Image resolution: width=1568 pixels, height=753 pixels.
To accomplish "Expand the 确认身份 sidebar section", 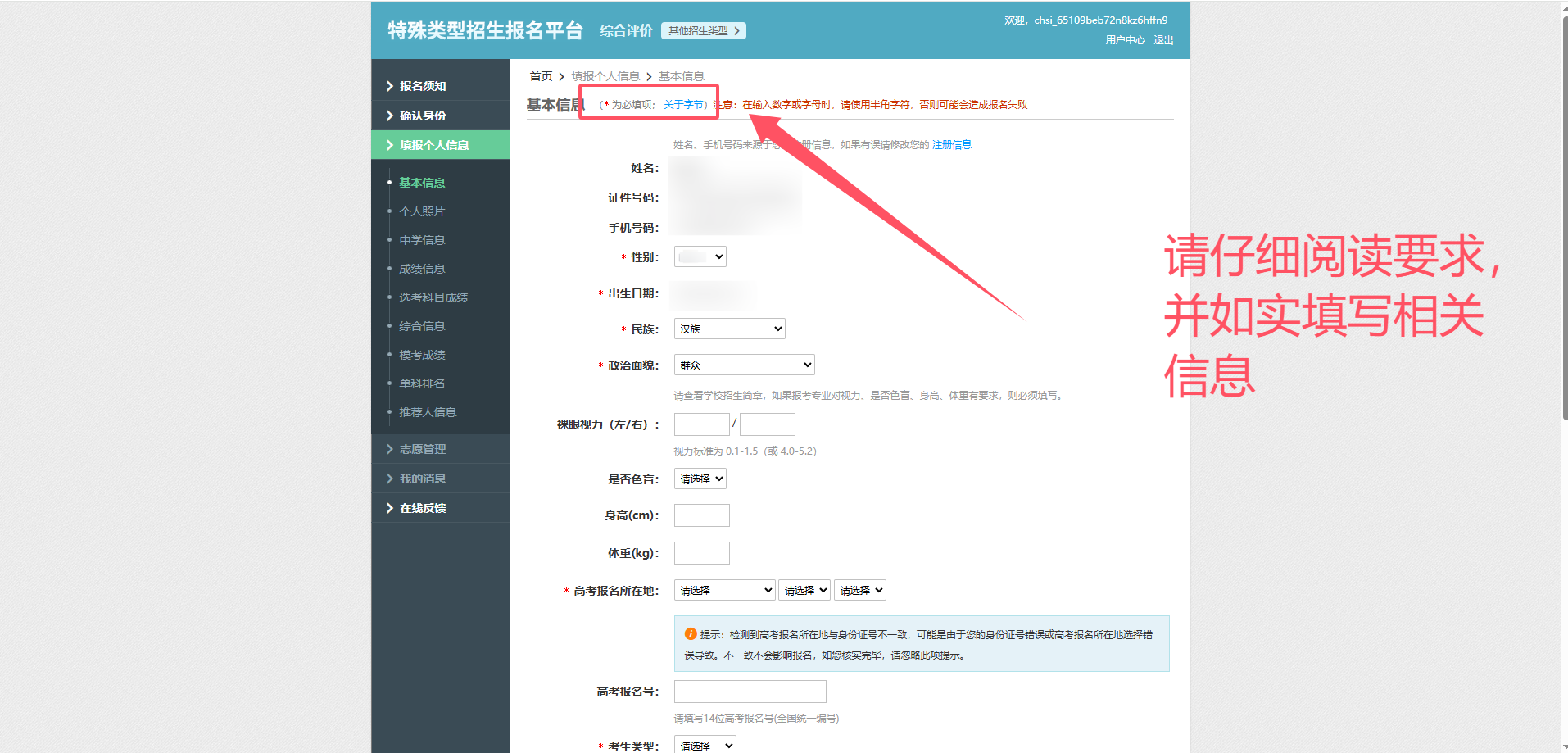I will 423,116.
